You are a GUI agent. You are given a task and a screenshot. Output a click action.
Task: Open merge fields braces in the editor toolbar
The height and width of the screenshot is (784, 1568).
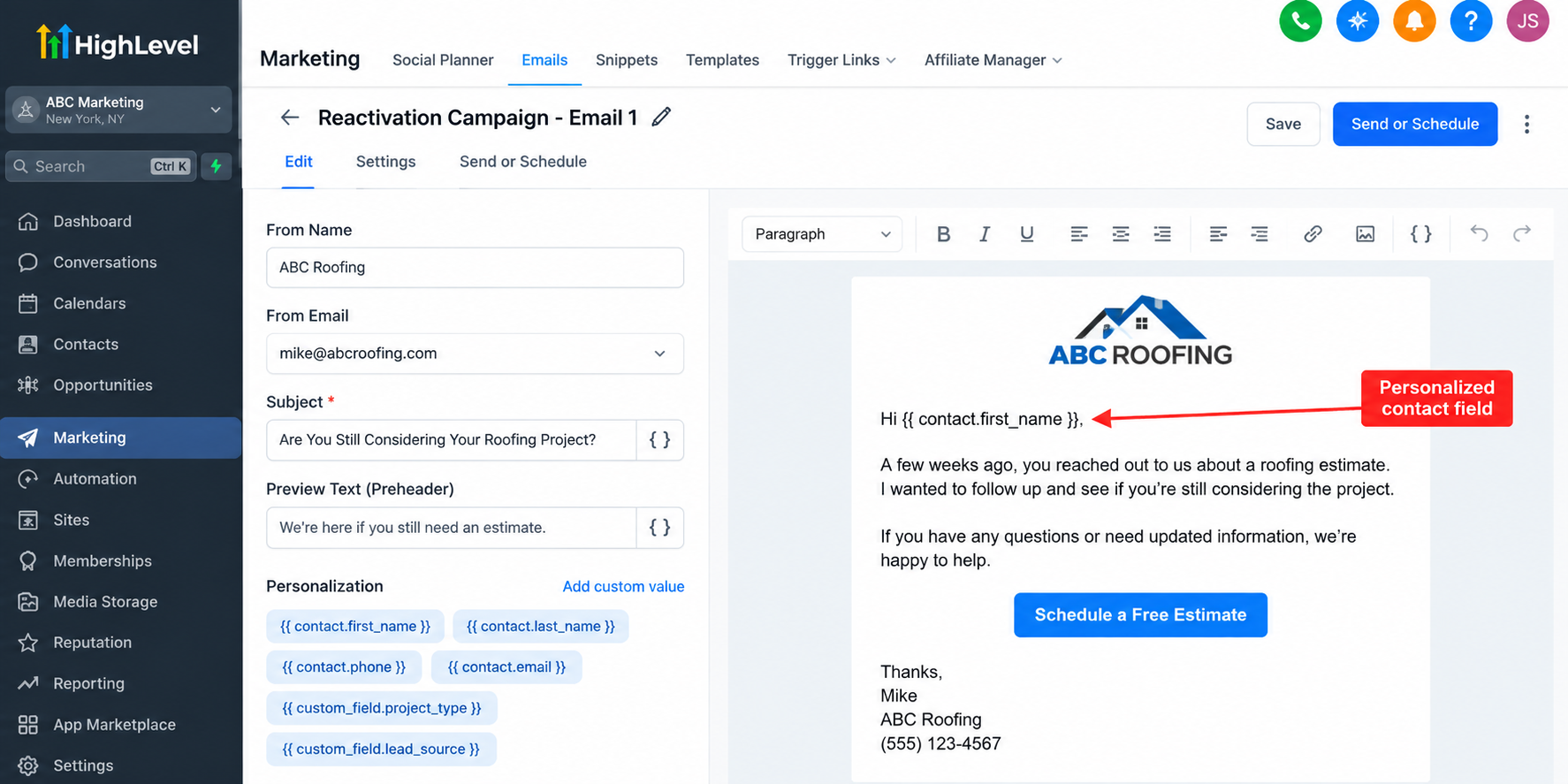pos(1420,234)
